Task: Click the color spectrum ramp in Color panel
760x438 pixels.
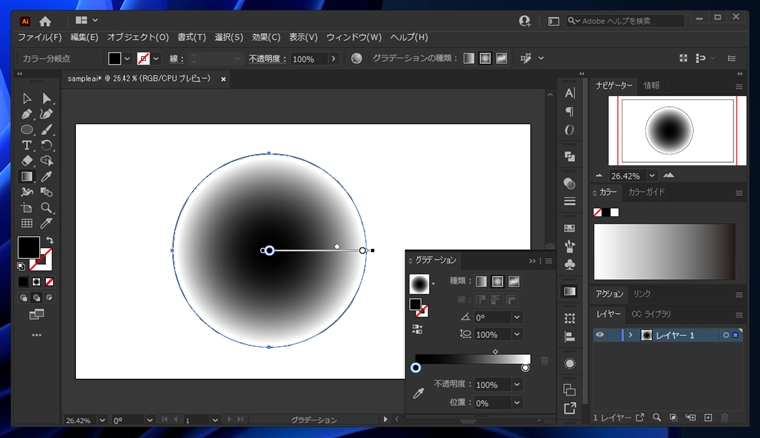Action: pos(665,251)
